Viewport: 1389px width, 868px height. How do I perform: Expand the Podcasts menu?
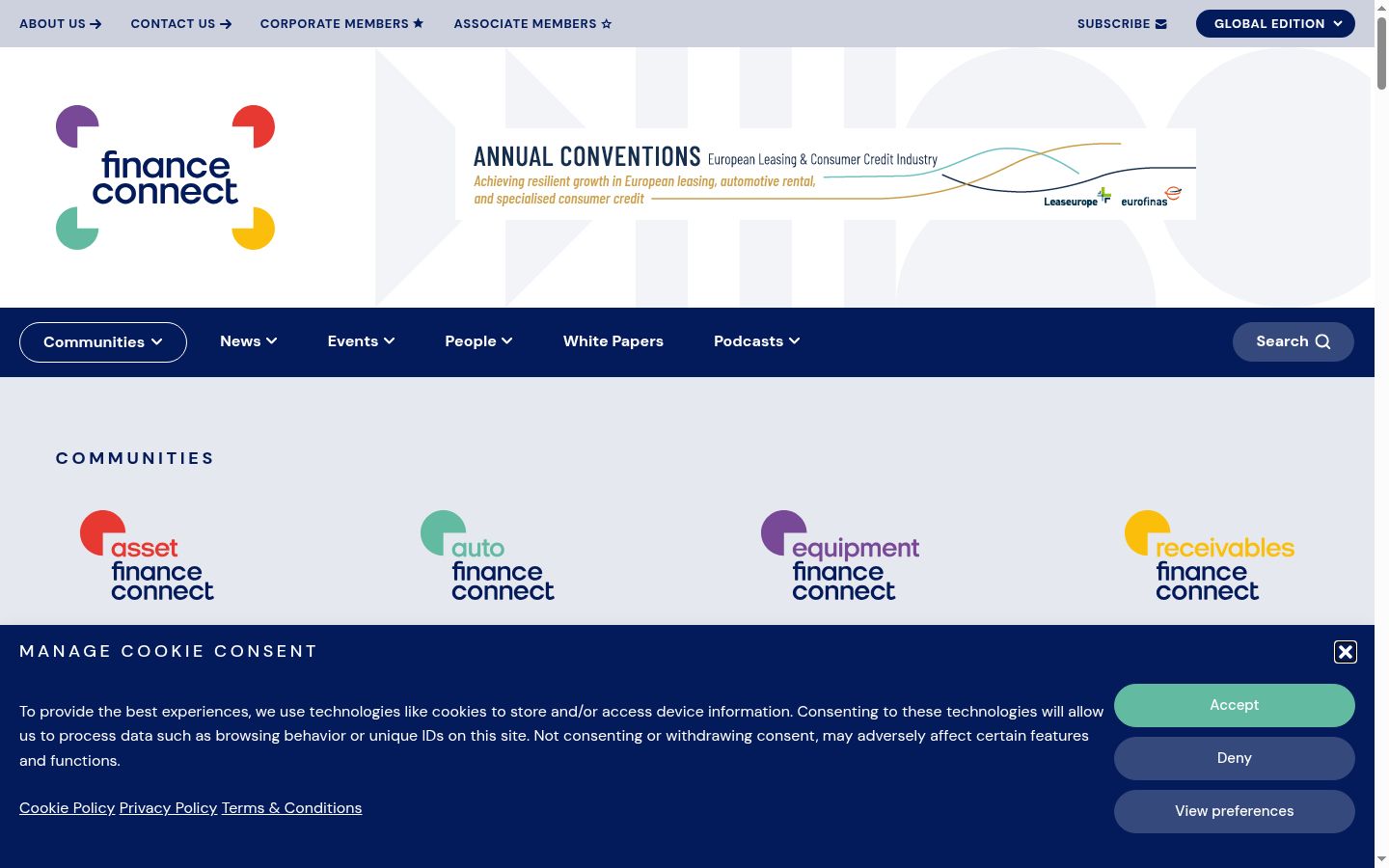(x=757, y=341)
